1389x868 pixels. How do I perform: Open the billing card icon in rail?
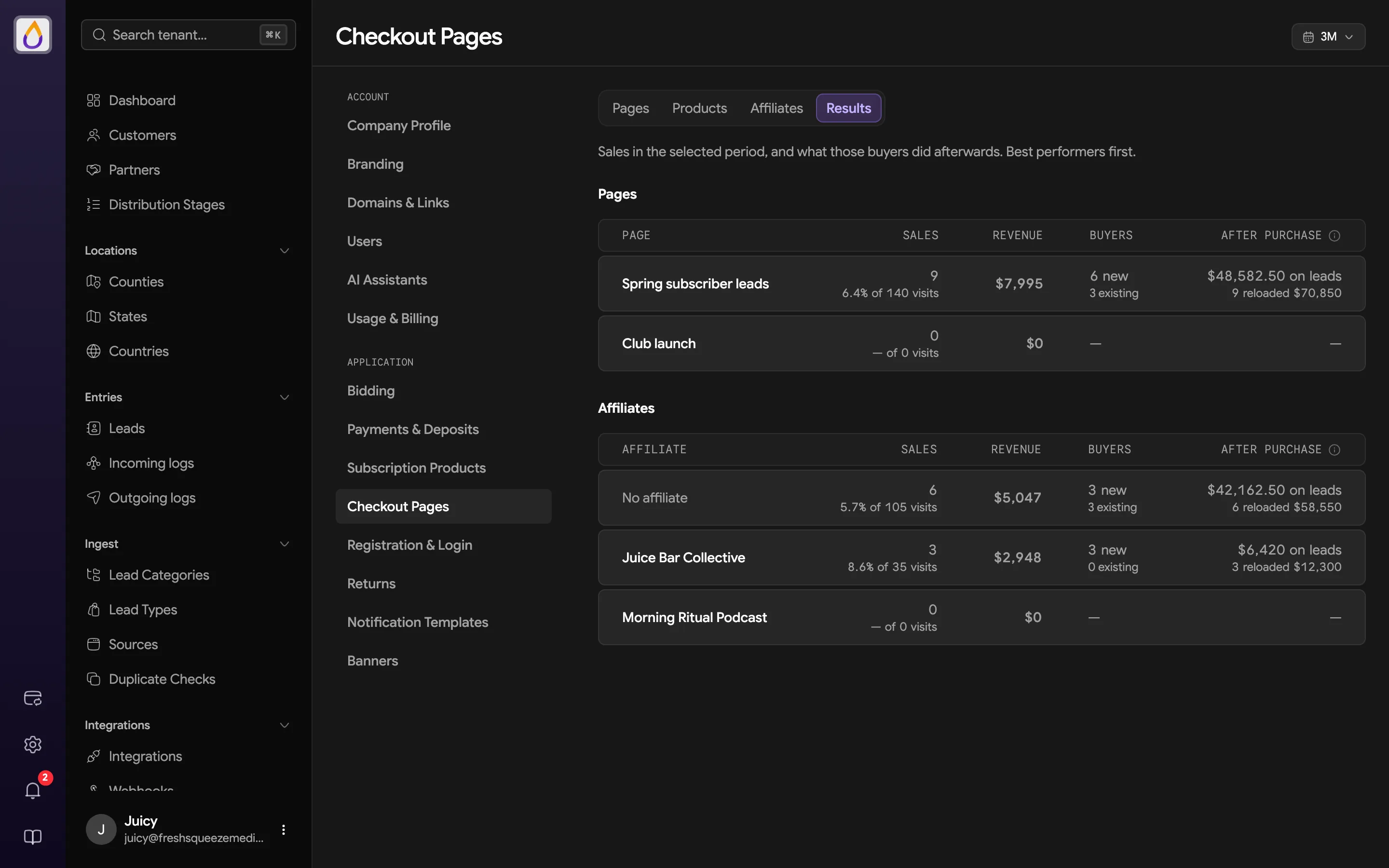click(x=33, y=698)
